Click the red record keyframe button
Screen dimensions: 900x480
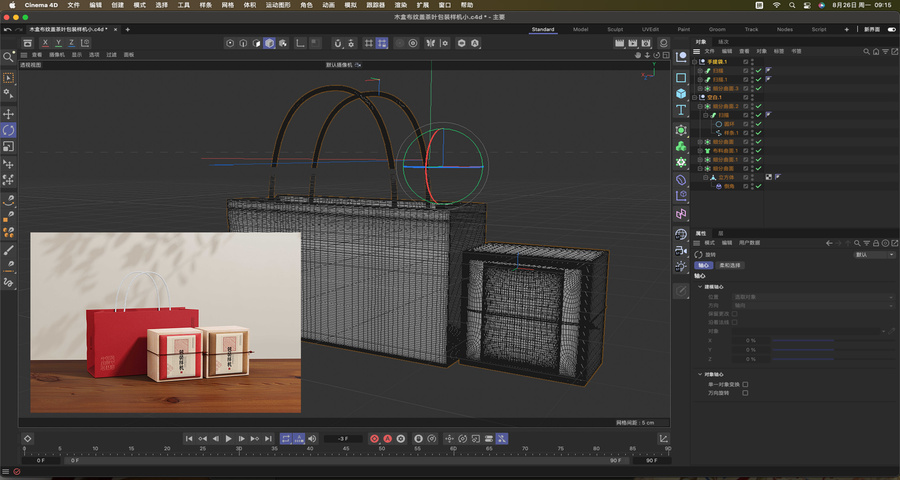(374, 439)
